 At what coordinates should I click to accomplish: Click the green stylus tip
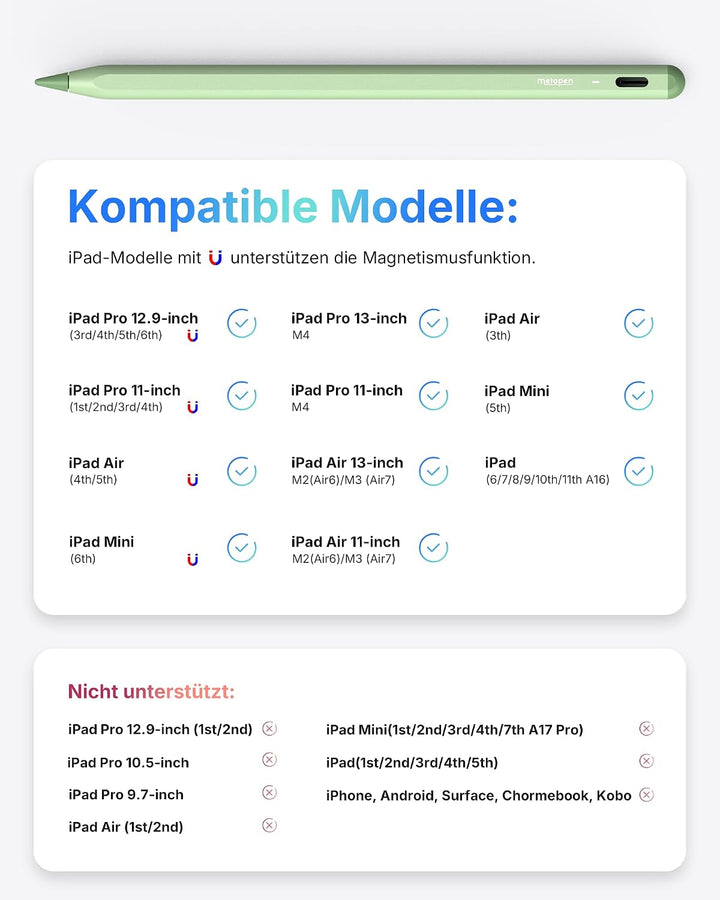click(x=52, y=81)
